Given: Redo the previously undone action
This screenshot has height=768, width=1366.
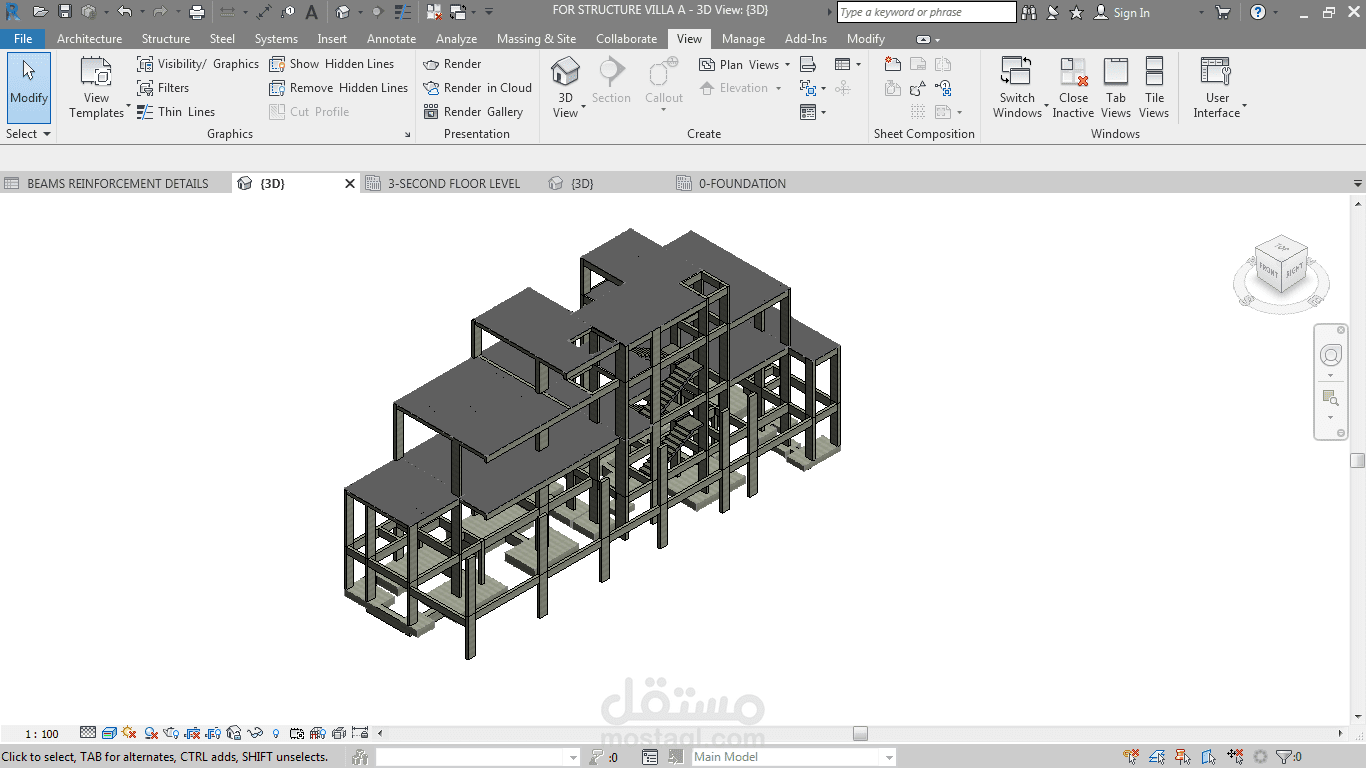Looking at the screenshot, I should click(159, 12).
